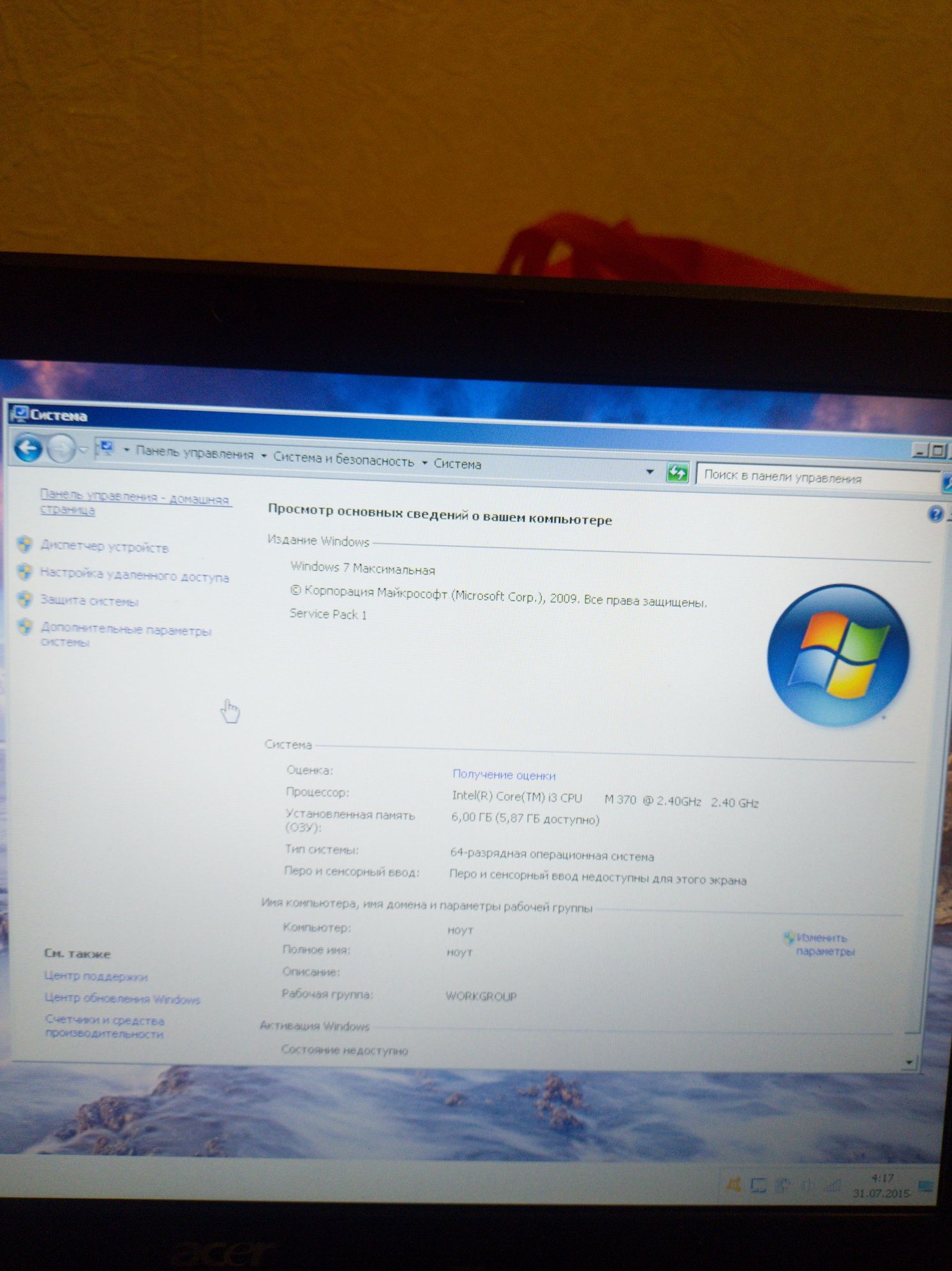Open the address bar previous locations dropdown
This screenshot has height=1271, width=952.
pos(650,472)
